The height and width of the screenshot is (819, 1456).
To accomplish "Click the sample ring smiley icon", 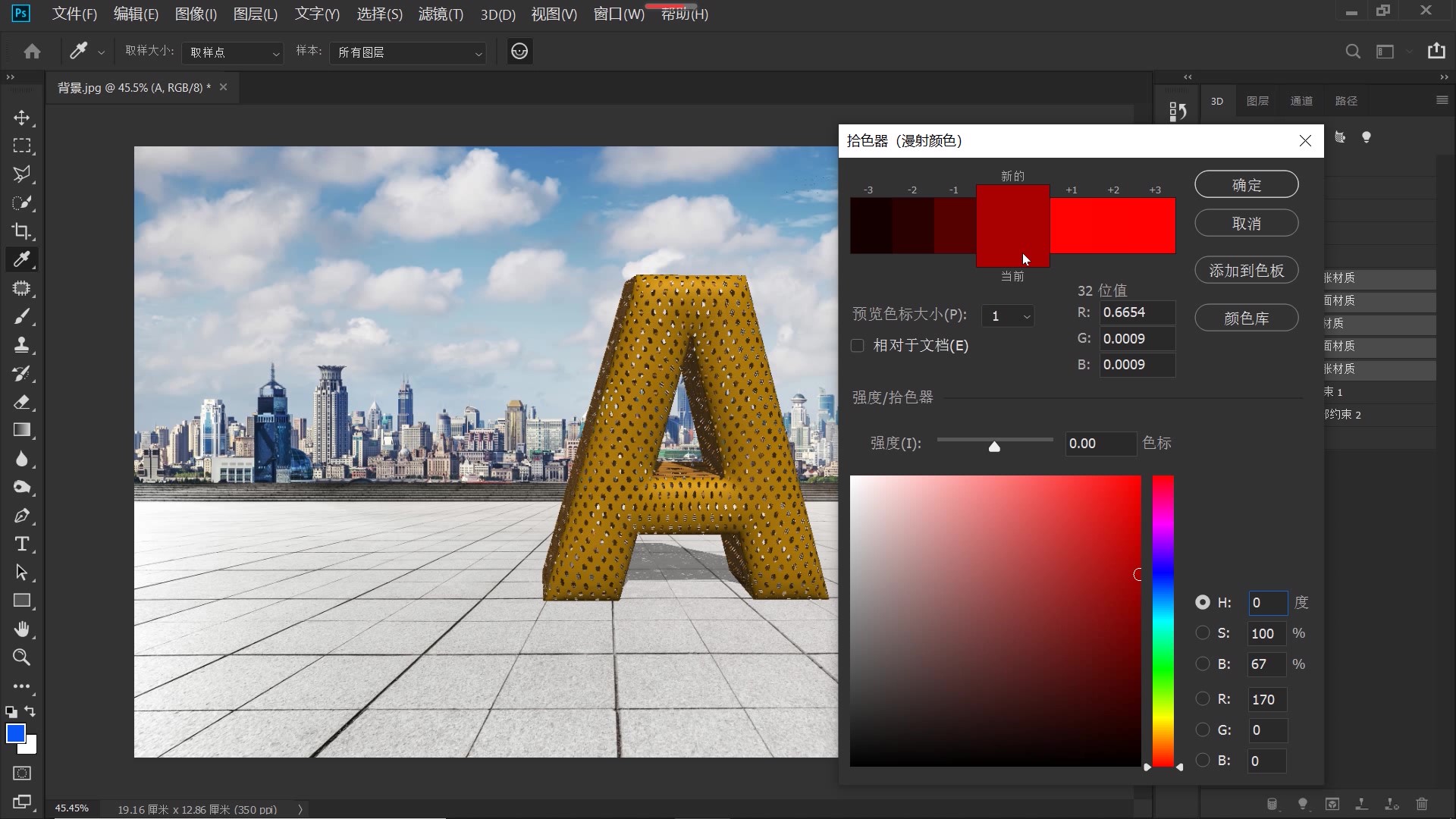I will [x=519, y=51].
